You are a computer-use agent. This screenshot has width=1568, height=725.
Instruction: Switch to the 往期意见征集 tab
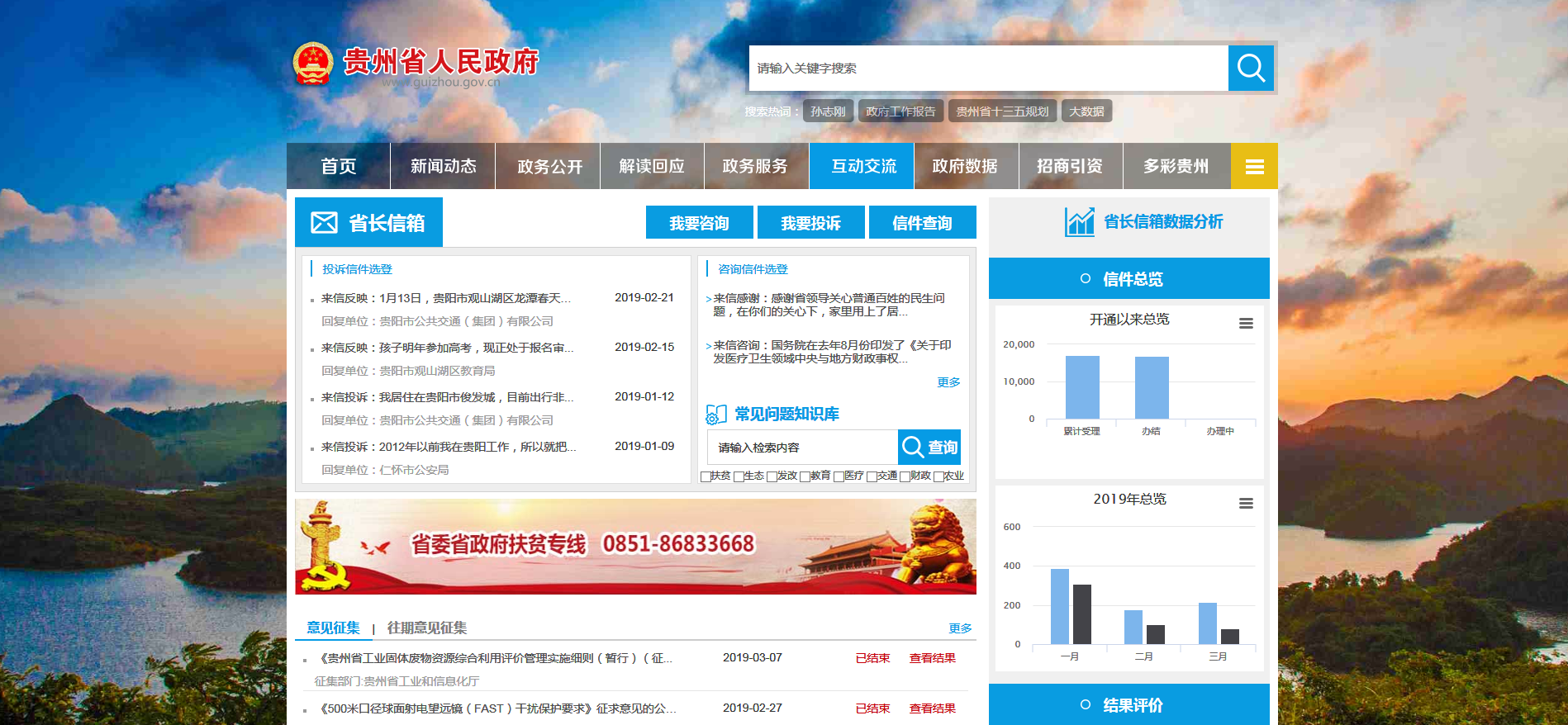426,628
